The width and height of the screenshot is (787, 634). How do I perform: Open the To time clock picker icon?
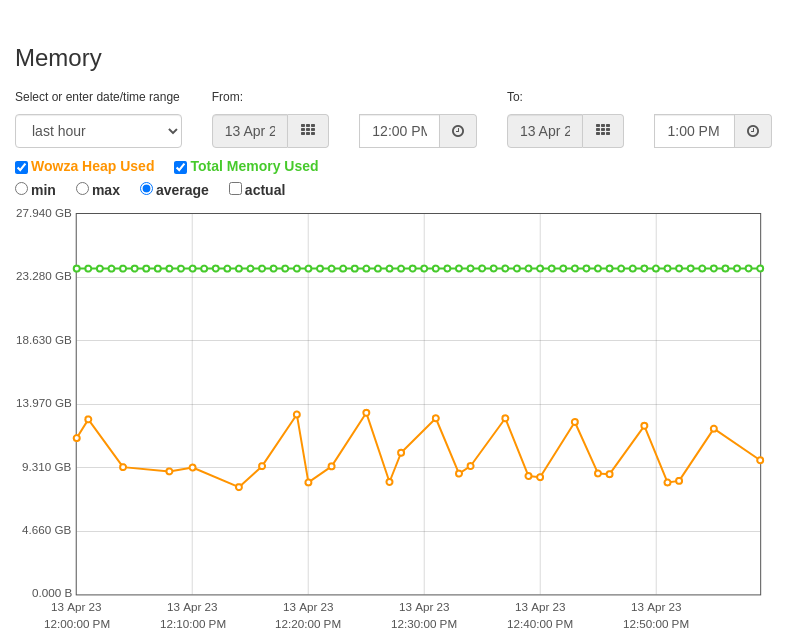(753, 131)
